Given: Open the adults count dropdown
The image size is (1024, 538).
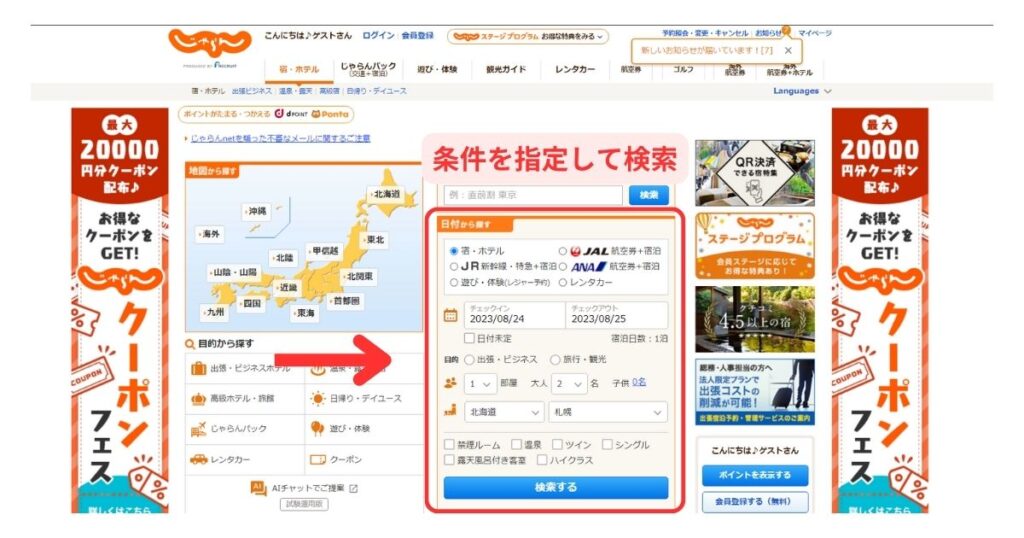Looking at the screenshot, I should click(x=569, y=384).
